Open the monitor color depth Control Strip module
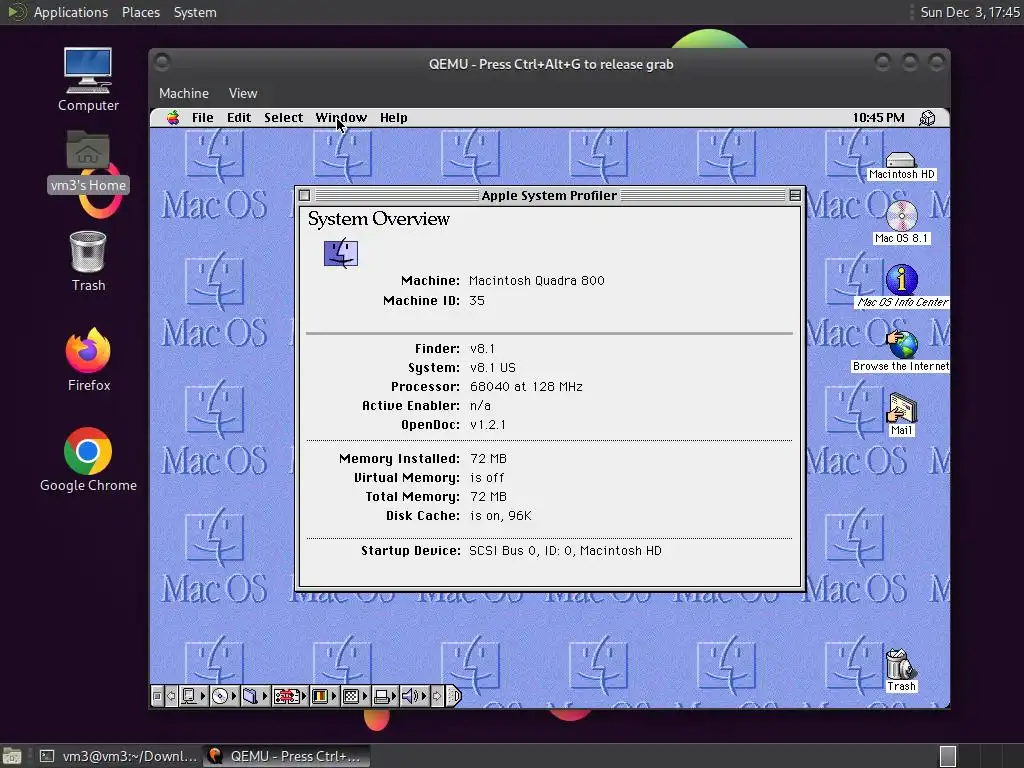 (324, 696)
